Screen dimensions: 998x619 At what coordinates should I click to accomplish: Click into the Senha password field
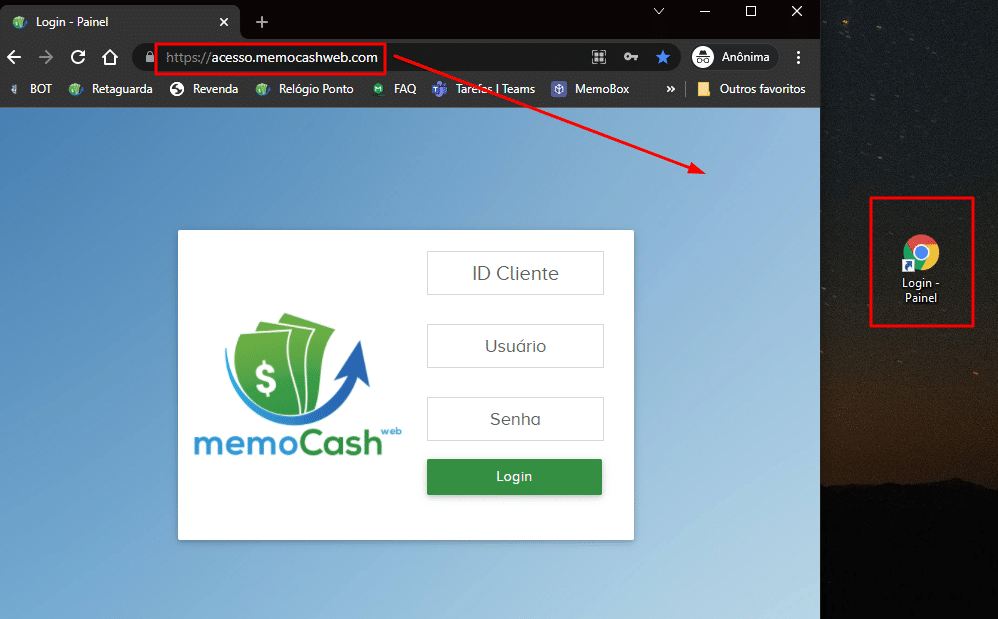pos(515,419)
